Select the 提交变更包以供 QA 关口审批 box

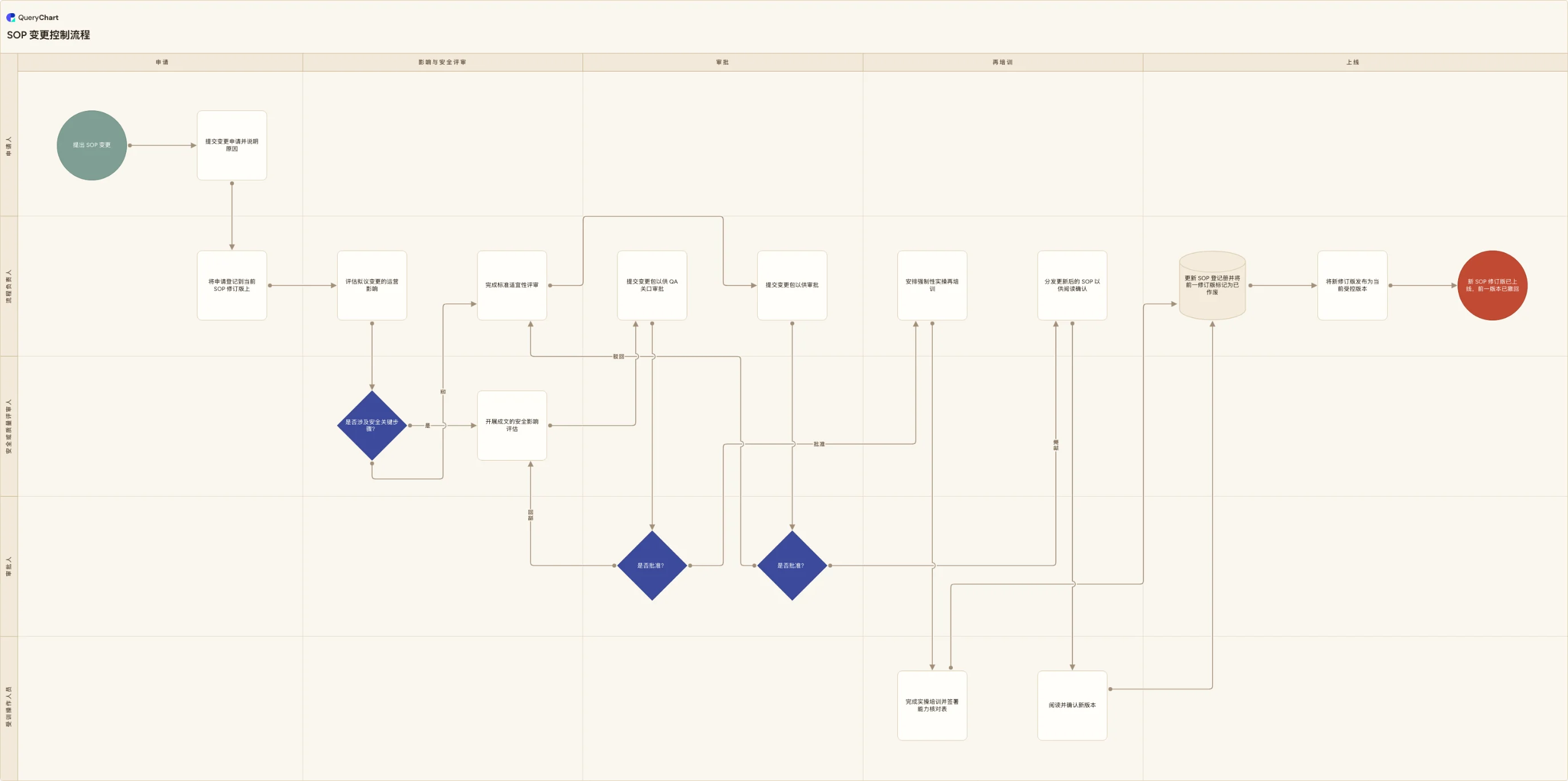pos(652,286)
